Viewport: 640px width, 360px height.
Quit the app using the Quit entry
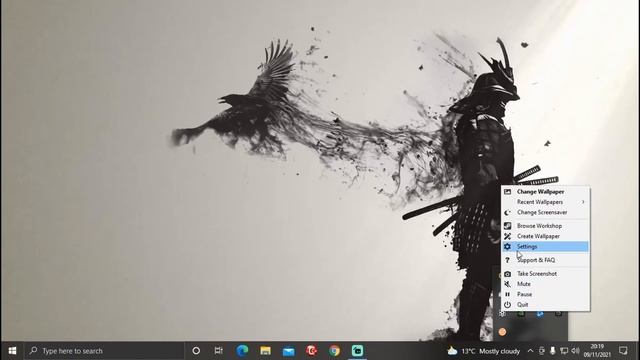coord(545,304)
